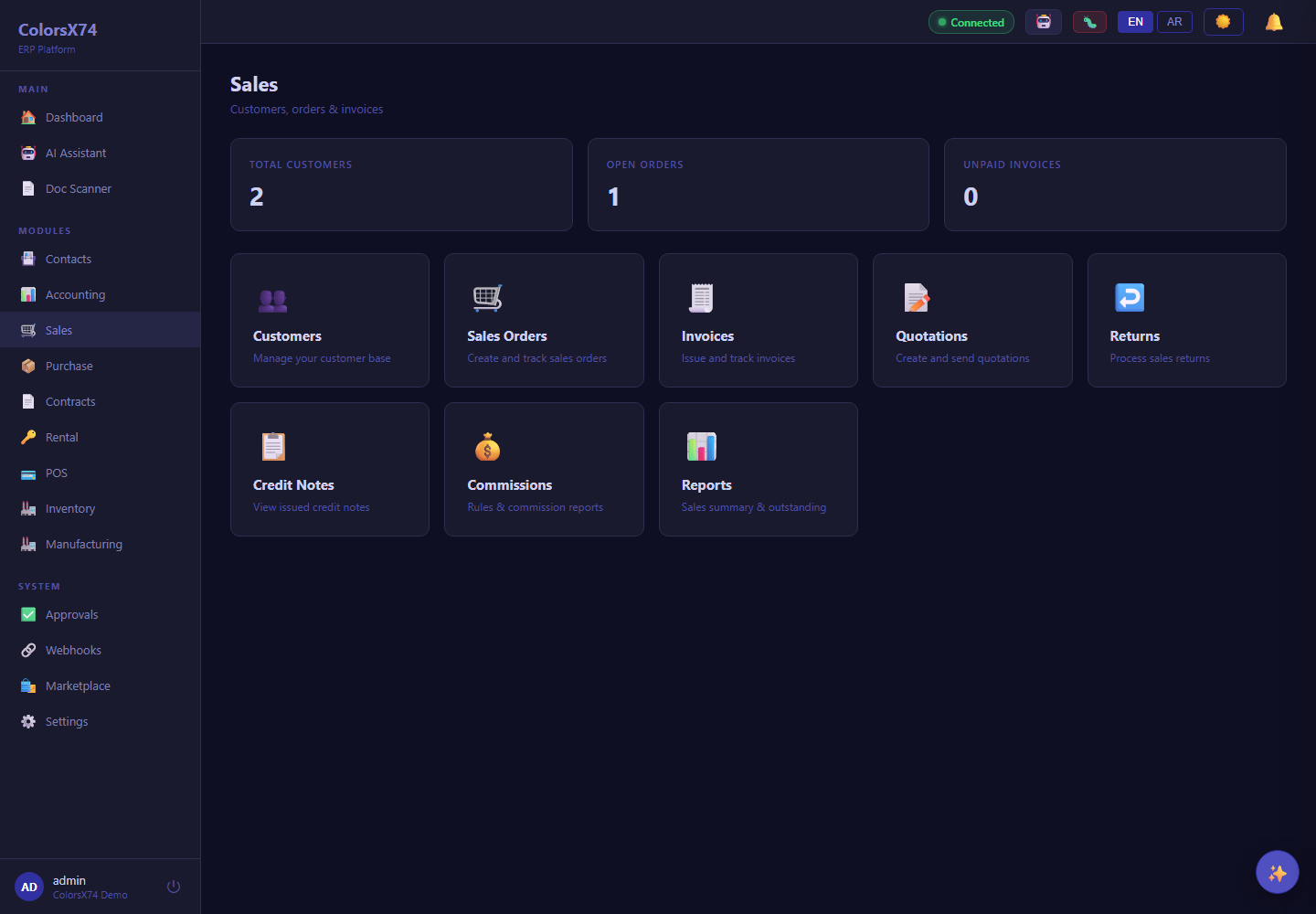Viewport: 1316px width, 914px height.
Task: Click 'Manage your customer base' text
Action: (322, 358)
